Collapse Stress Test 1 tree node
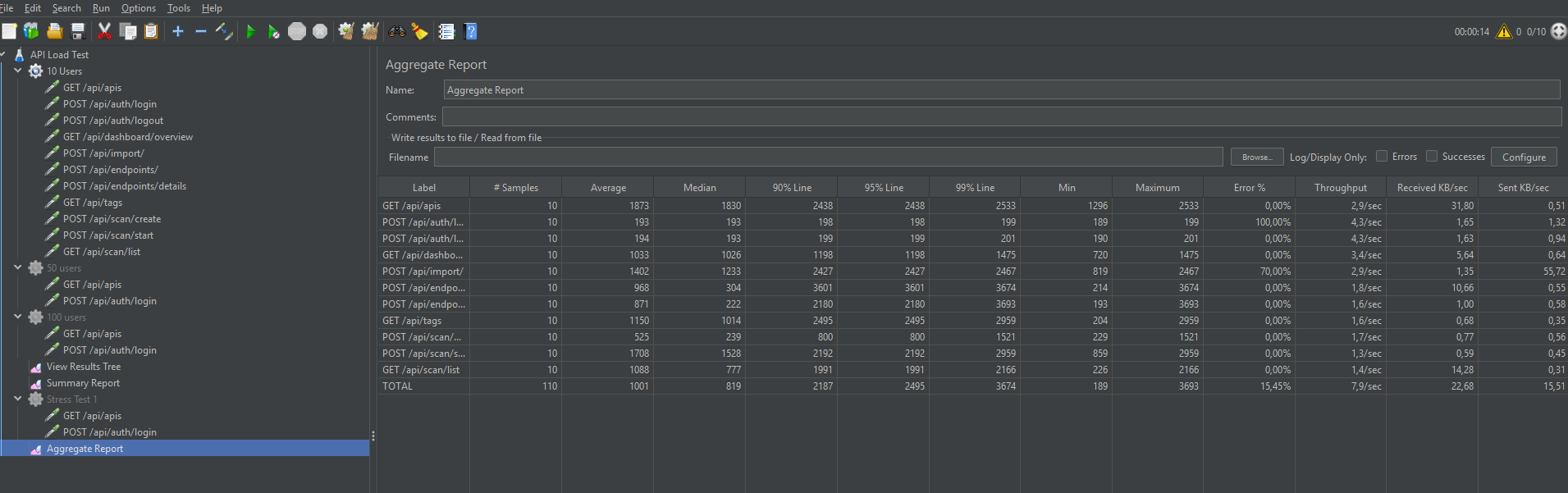This screenshot has height=493, width=1568. [17, 399]
